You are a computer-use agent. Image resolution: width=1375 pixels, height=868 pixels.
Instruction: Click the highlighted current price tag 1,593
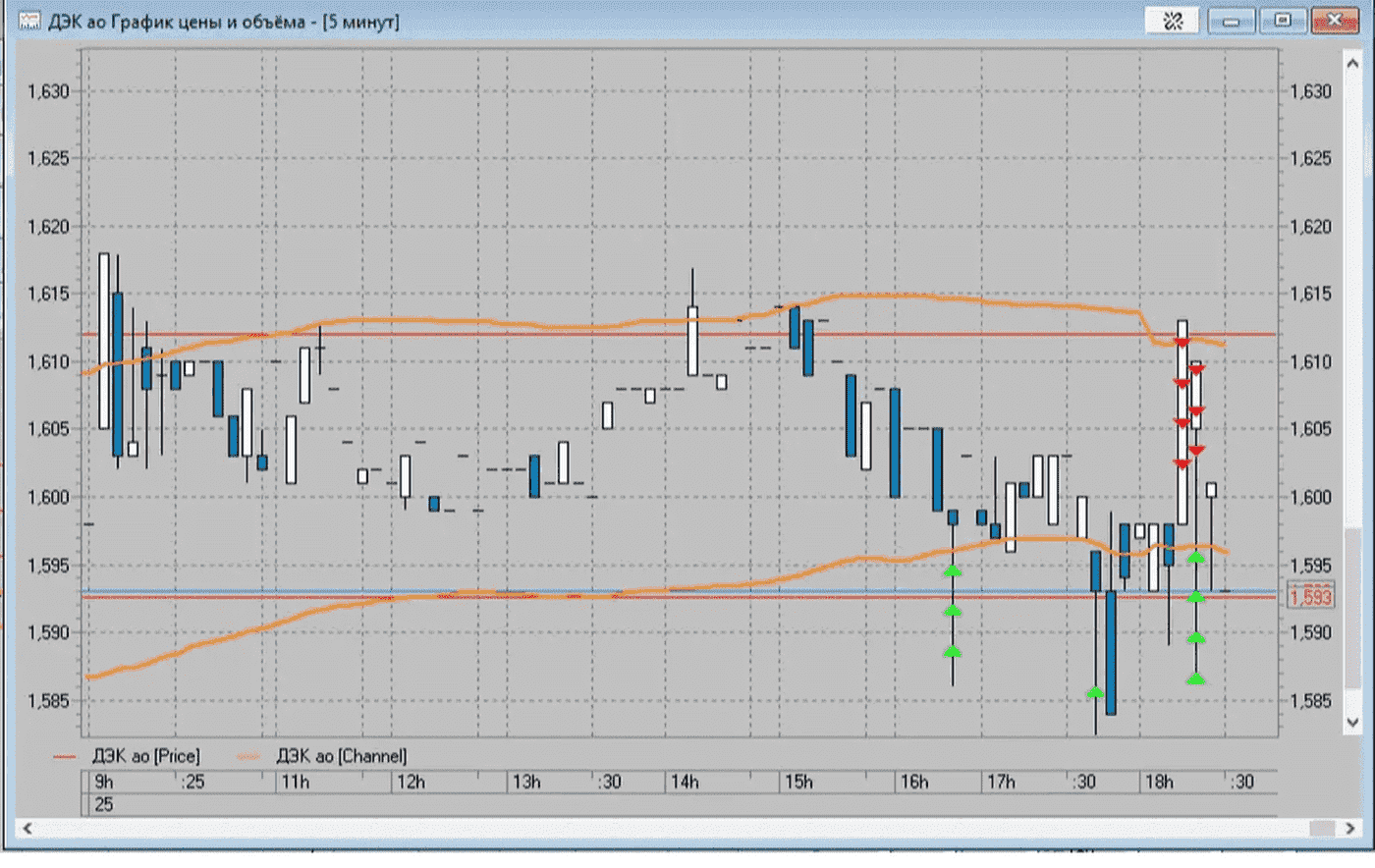click(1310, 597)
